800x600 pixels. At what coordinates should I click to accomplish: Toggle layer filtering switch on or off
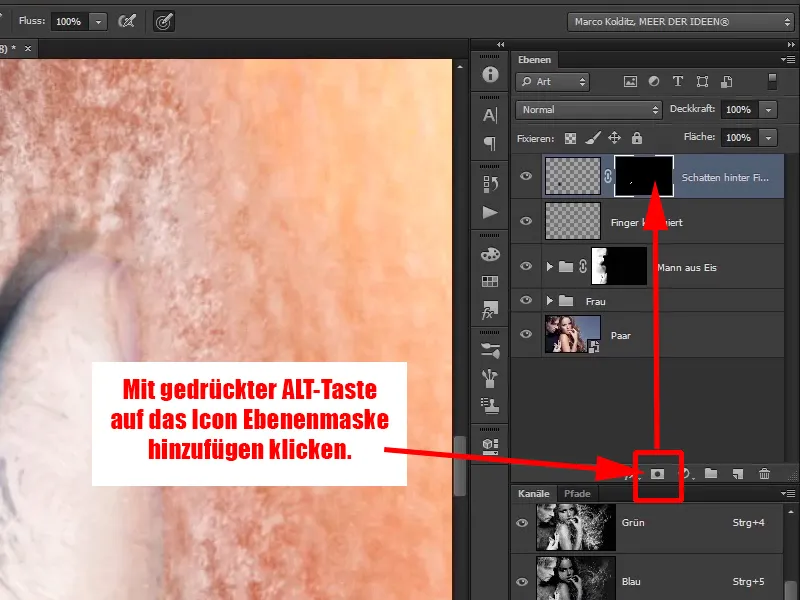(x=772, y=82)
